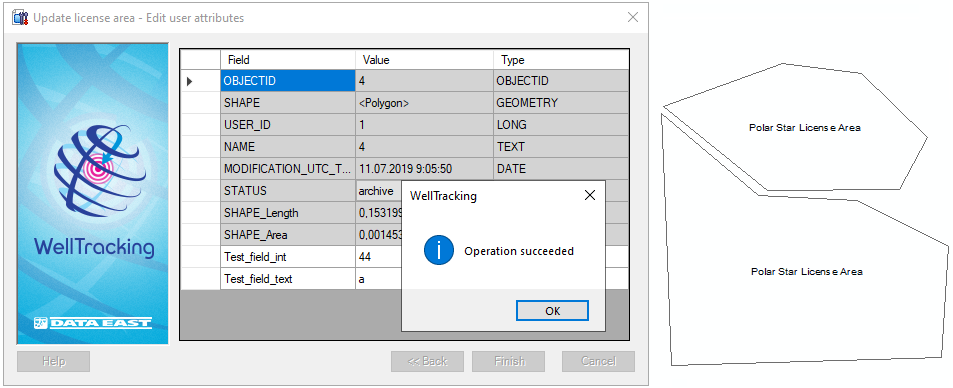Click the row selector arrow beside OBJECTID
953x388 pixels.
click(190, 81)
